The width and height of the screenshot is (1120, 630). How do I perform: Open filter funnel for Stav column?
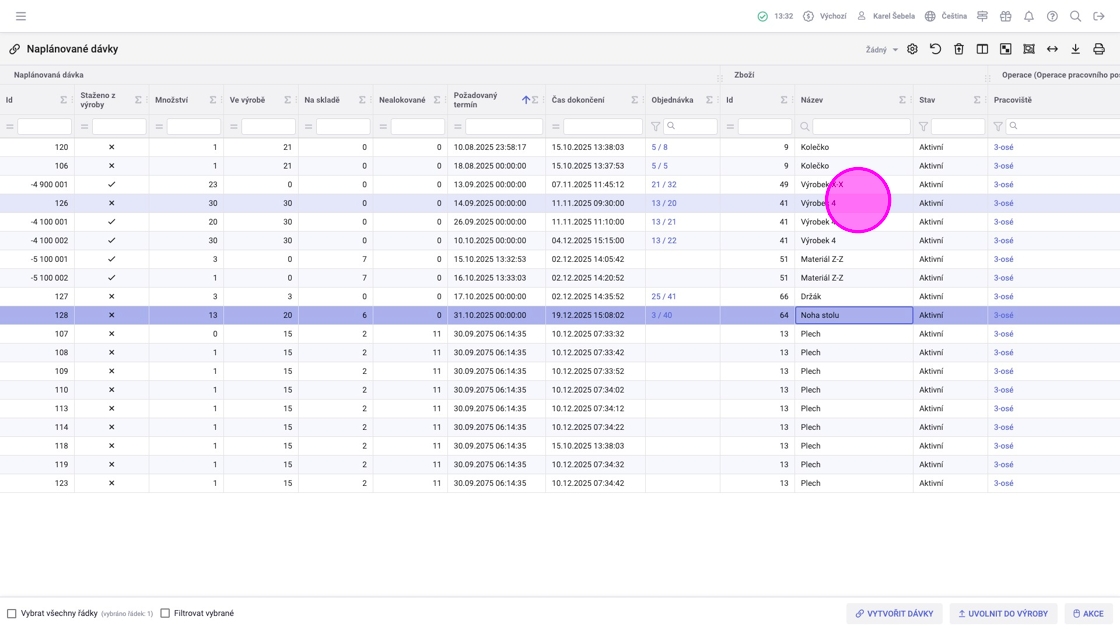pyautogui.click(x=923, y=127)
